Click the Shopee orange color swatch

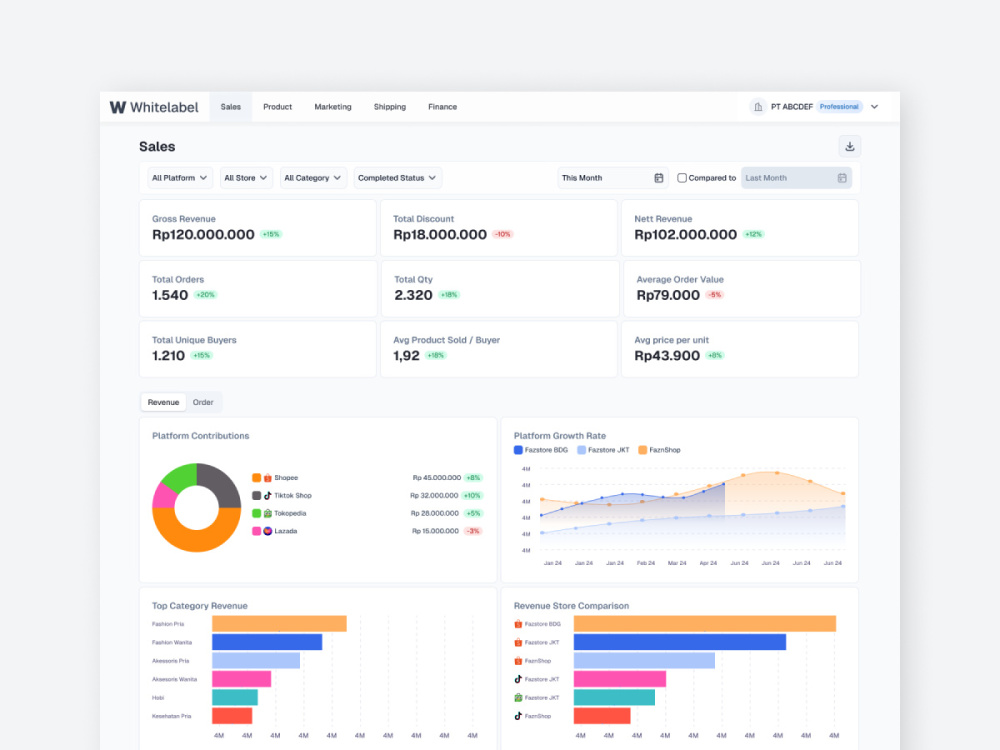click(x=256, y=478)
